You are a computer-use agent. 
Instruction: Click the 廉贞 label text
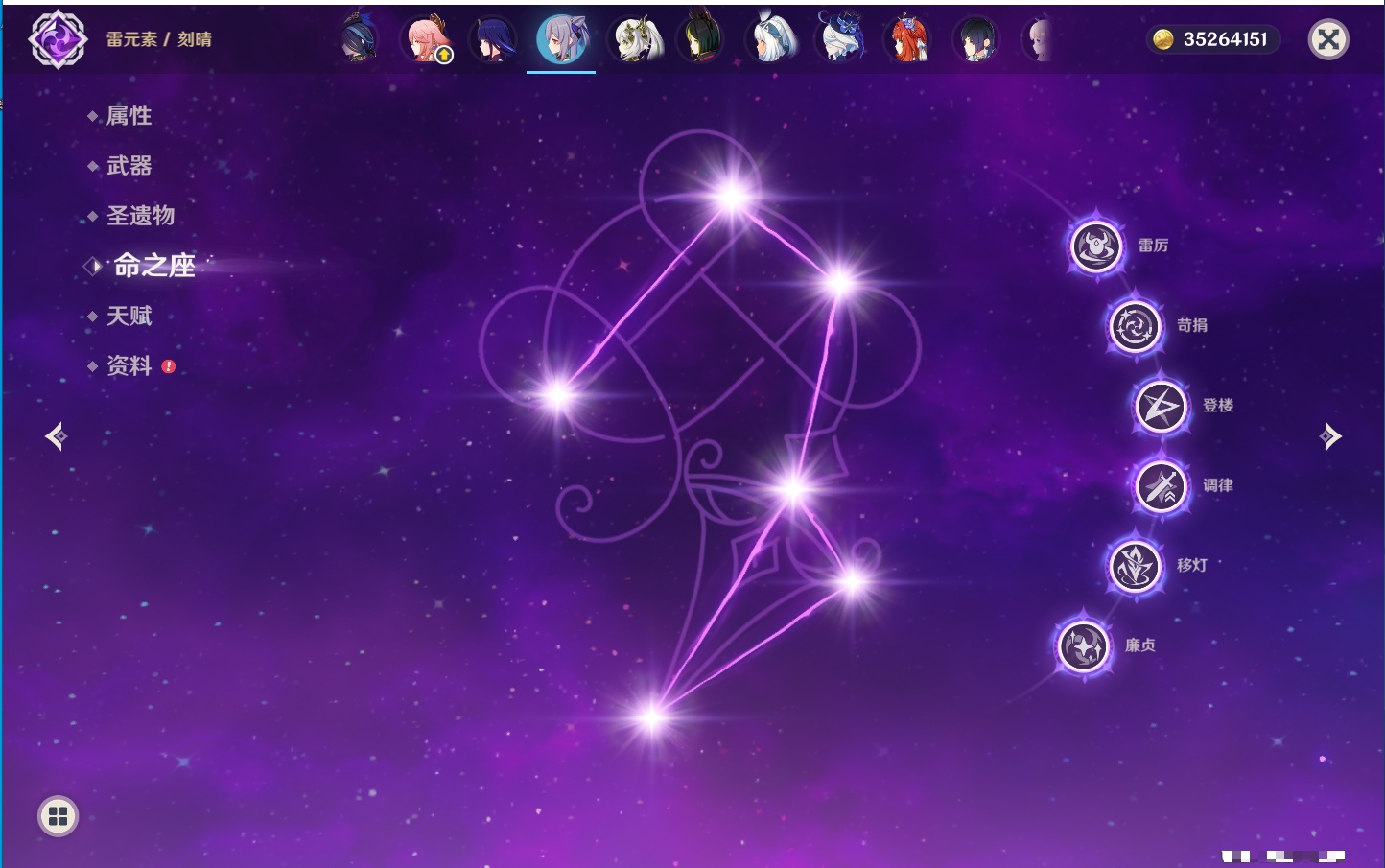click(x=1140, y=645)
